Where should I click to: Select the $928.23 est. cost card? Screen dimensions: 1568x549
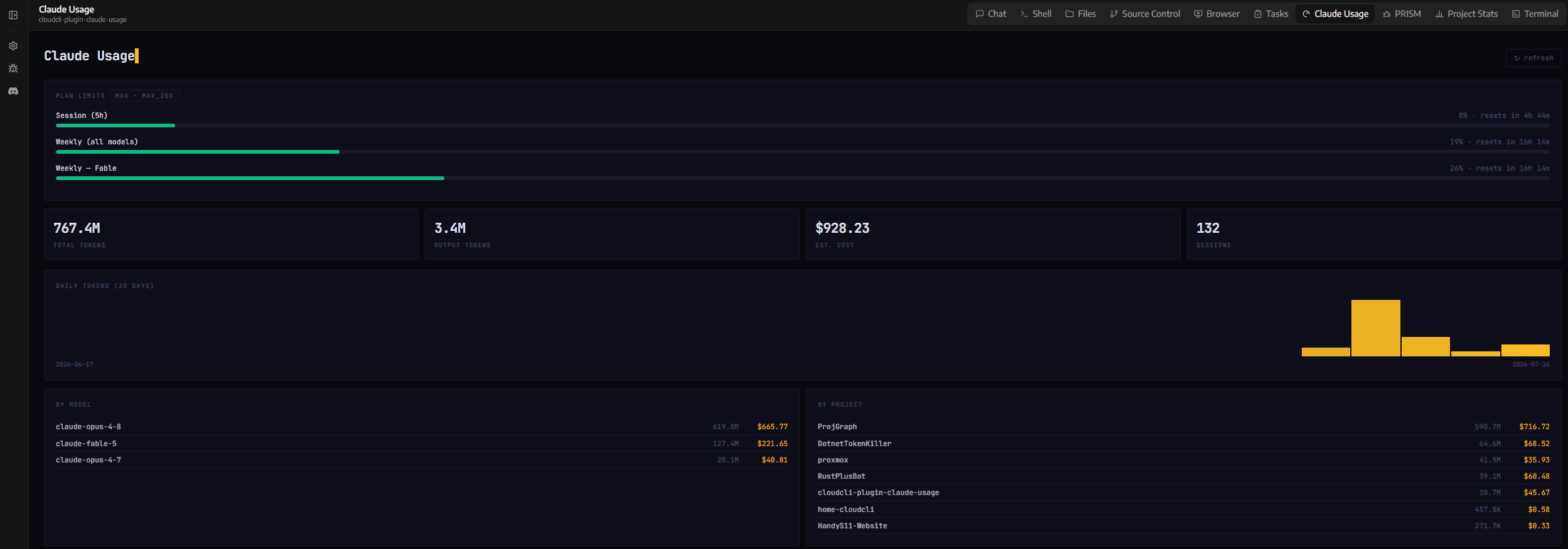(x=993, y=234)
